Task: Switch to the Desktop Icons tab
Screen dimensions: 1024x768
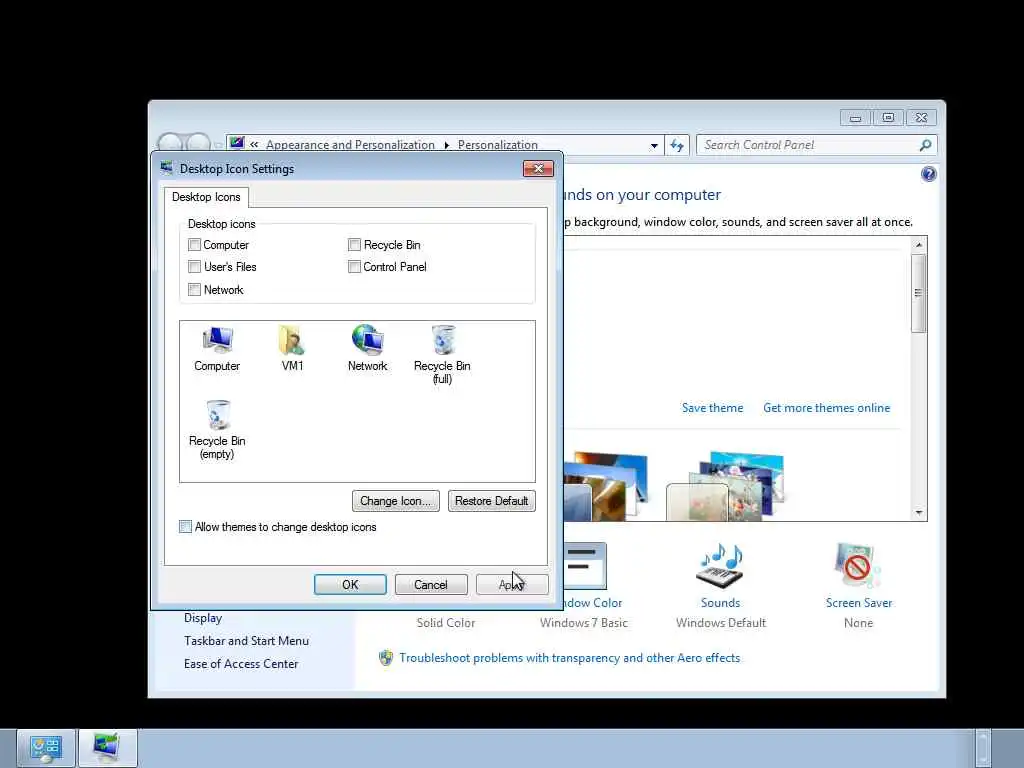Action: [x=206, y=197]
